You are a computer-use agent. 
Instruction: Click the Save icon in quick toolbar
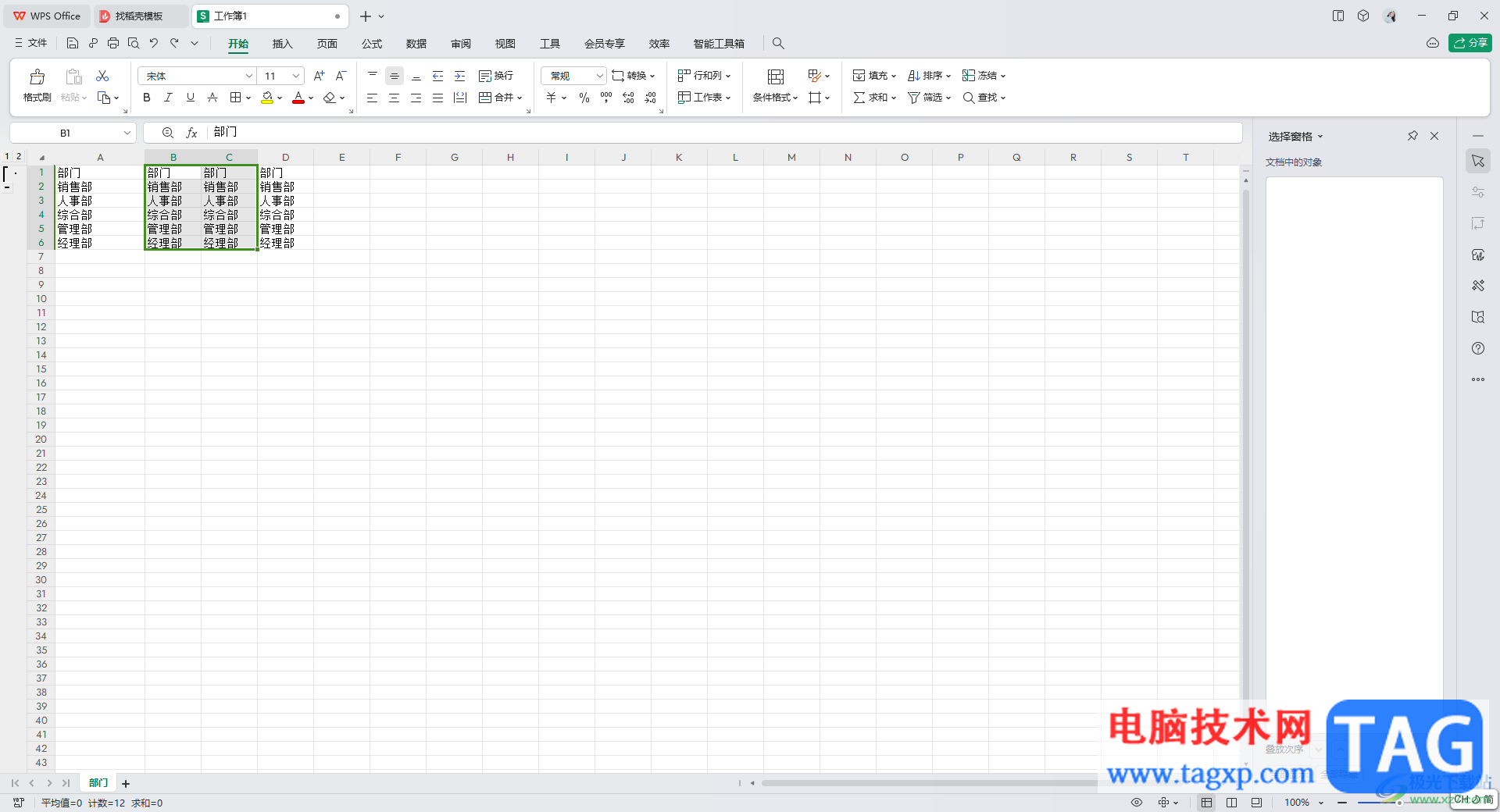point(73,43)
